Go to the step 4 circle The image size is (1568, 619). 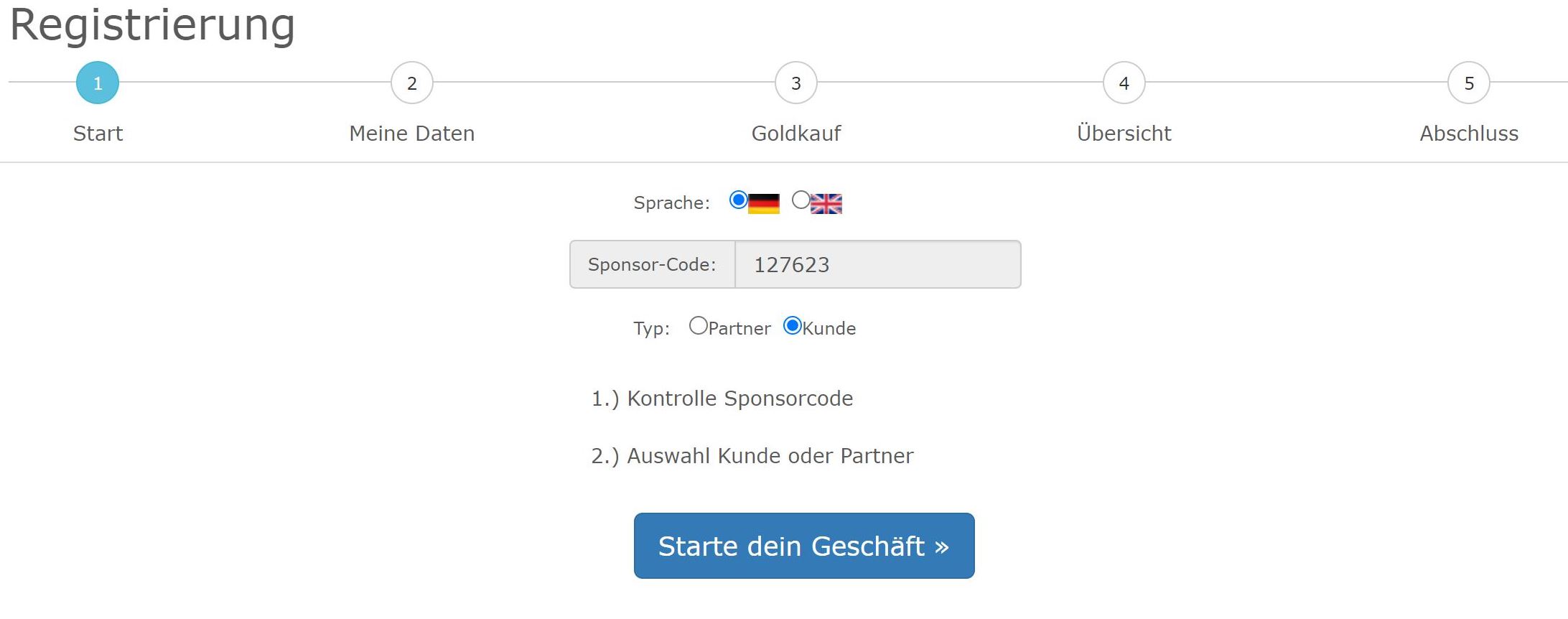(x=1124, y=83)
